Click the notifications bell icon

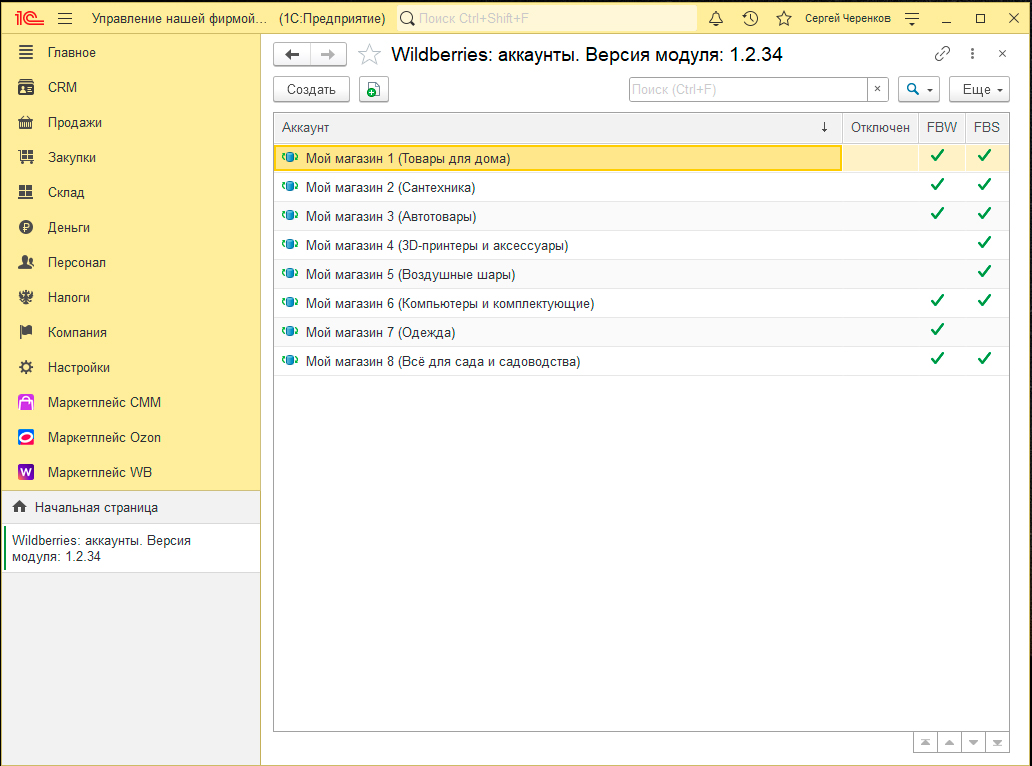(x=716, y=19)
